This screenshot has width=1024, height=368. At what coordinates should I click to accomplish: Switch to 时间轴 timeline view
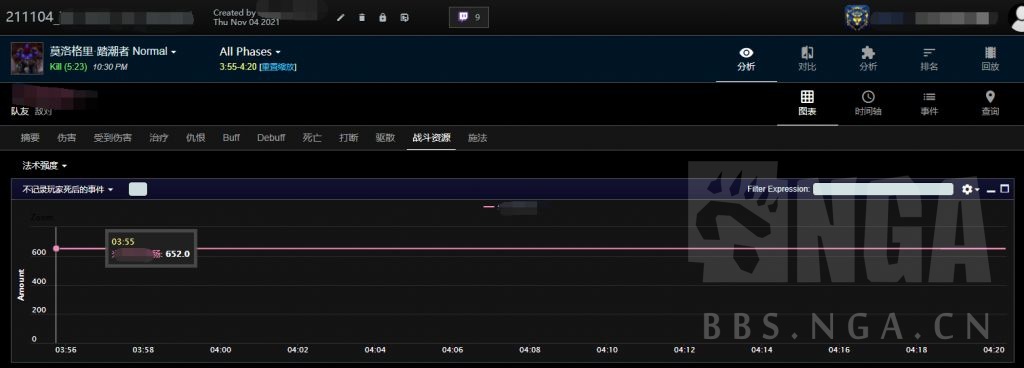[x=868, y=103]
